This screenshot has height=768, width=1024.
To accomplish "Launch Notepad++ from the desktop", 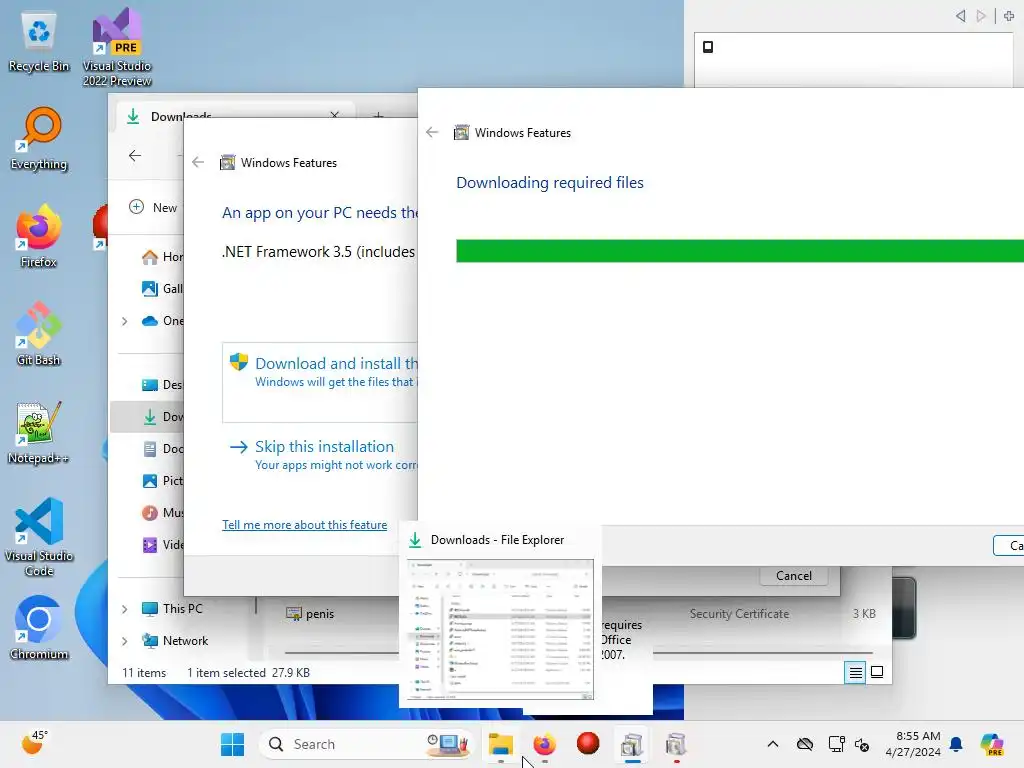I will (39, 432).
